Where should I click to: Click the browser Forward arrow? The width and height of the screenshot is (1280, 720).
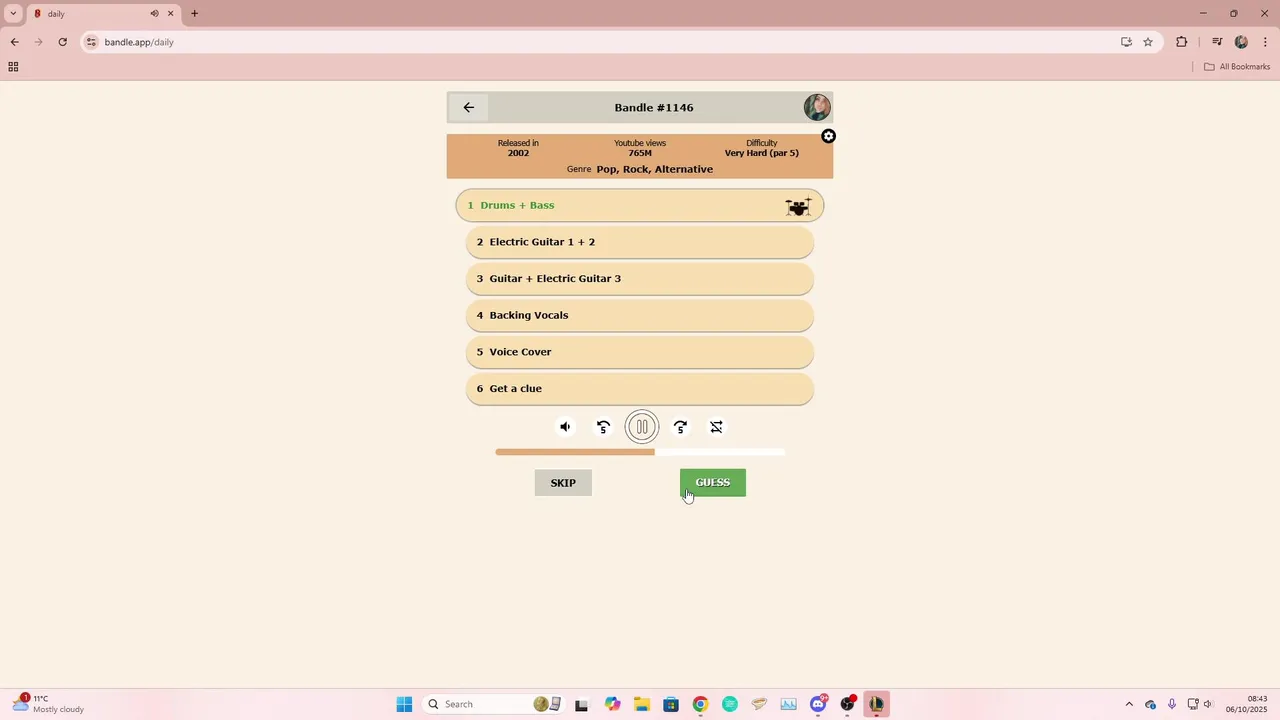(x=38, y=42)
